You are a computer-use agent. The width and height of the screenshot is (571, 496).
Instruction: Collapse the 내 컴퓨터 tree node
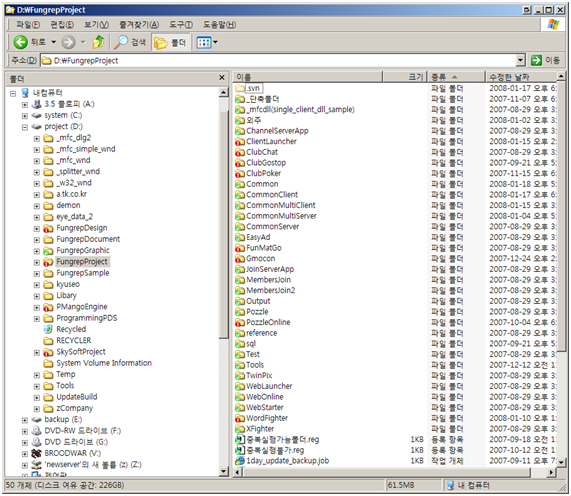(x=13, y=94)
